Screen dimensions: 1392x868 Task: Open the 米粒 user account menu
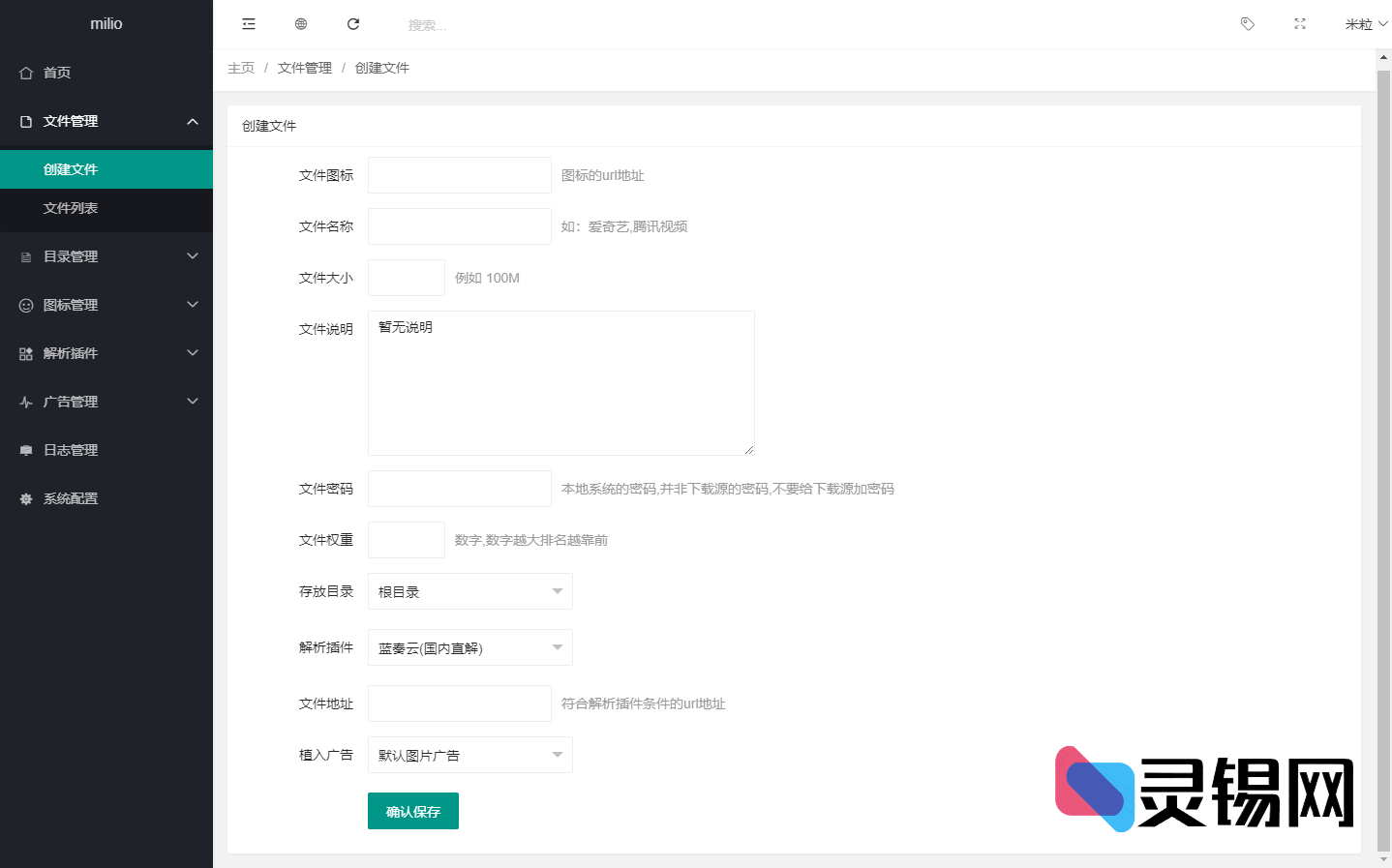coord(1365,23)
